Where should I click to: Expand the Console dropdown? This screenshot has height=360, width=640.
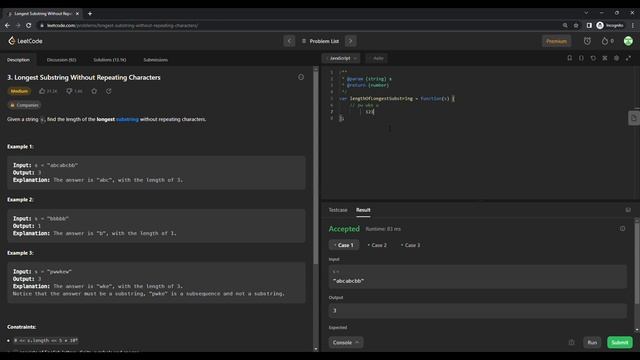coord(346,342)
